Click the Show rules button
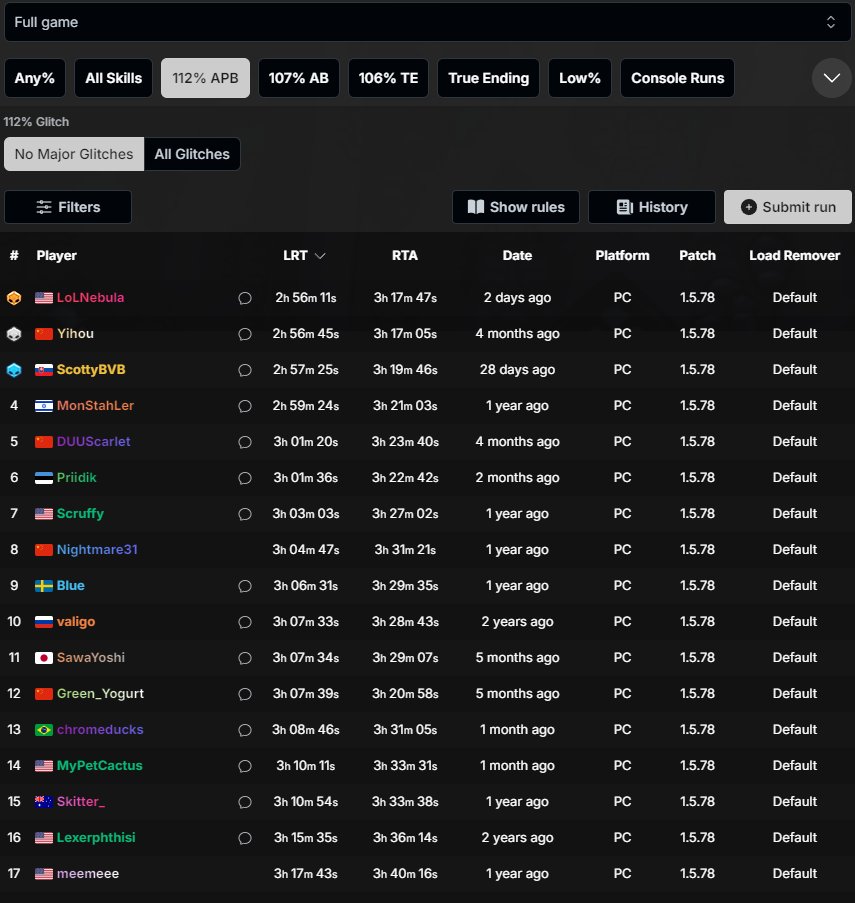 [x=516, y=207]
